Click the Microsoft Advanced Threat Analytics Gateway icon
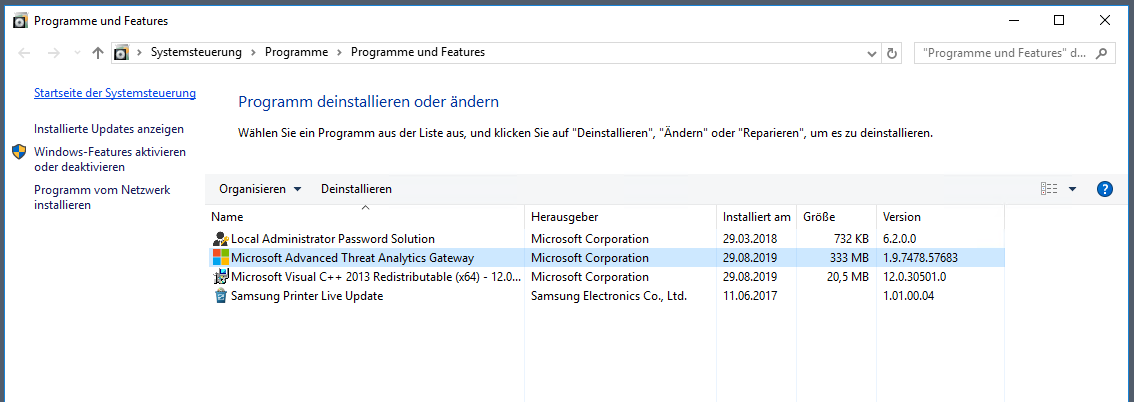Image resolution: width=1134 pixels, height=402 pixels. [x=221, y=257]
